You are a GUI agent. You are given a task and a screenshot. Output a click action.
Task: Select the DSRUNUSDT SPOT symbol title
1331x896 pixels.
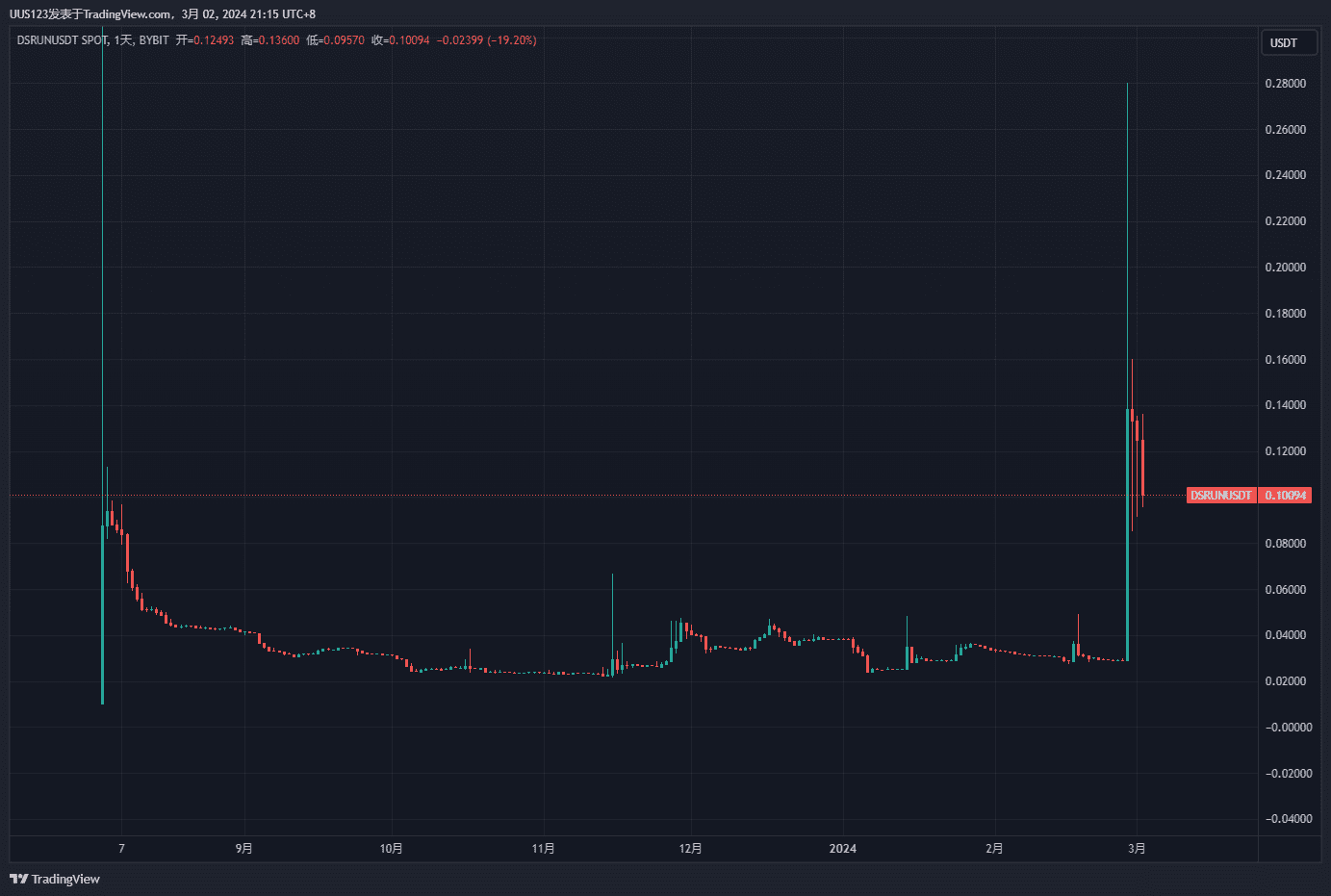(63, 40)
